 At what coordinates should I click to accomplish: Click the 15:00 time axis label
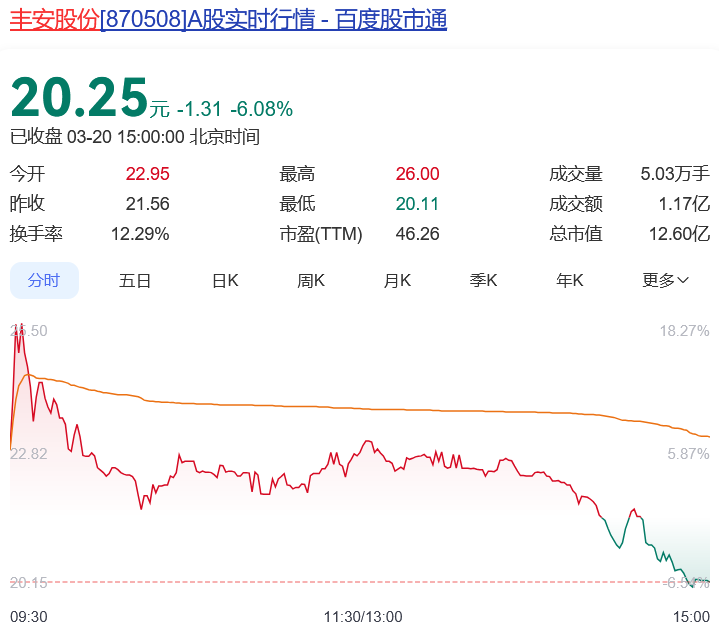[691, 617]
